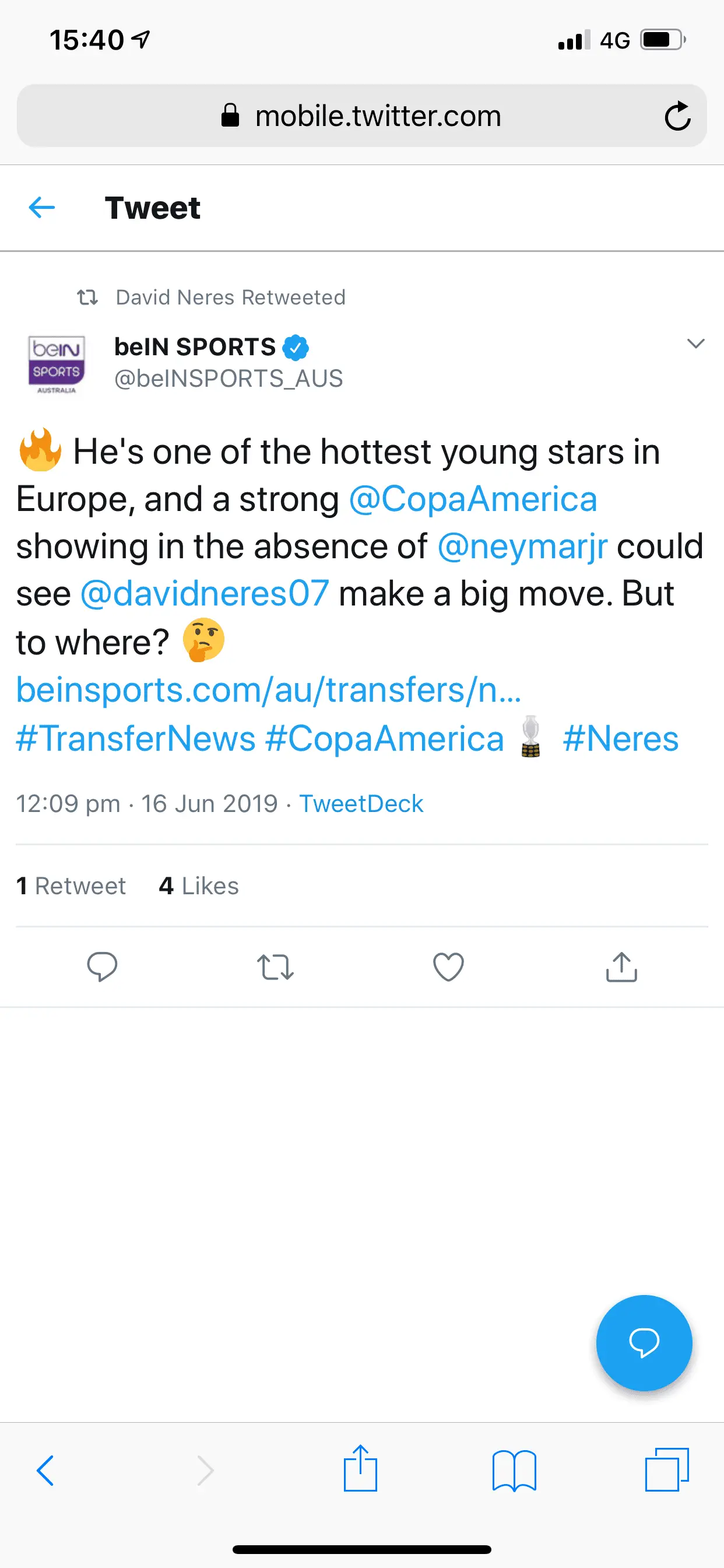The height and width of the screenshot is (1568, 724).
Task: Open the TweetDeck source link
Action: (361, 803)
